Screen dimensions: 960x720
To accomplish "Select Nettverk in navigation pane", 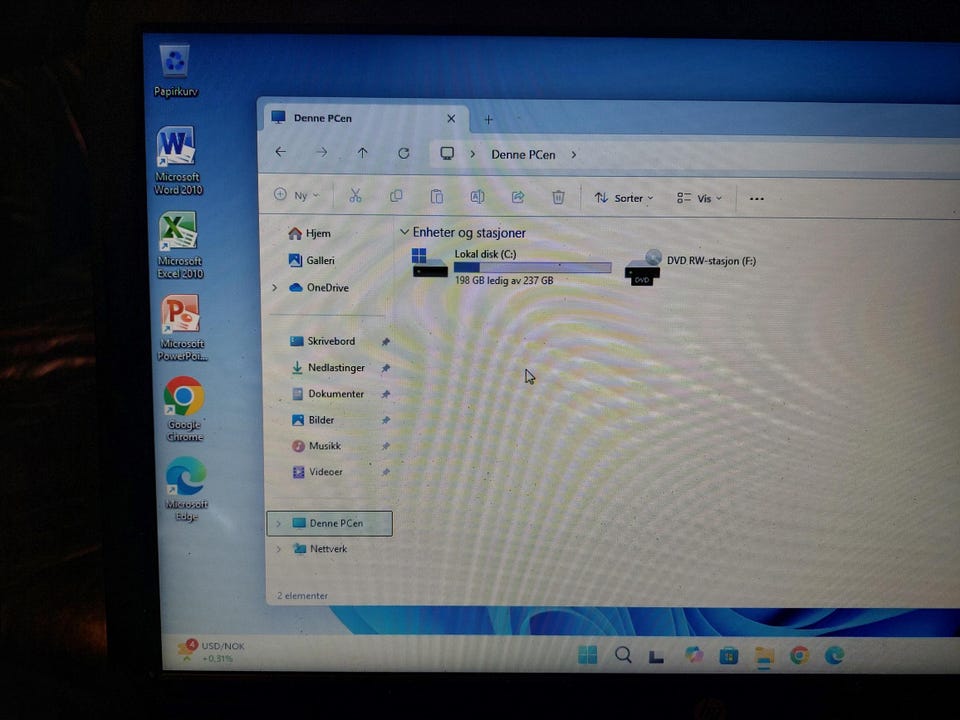I will click(321, 549).
